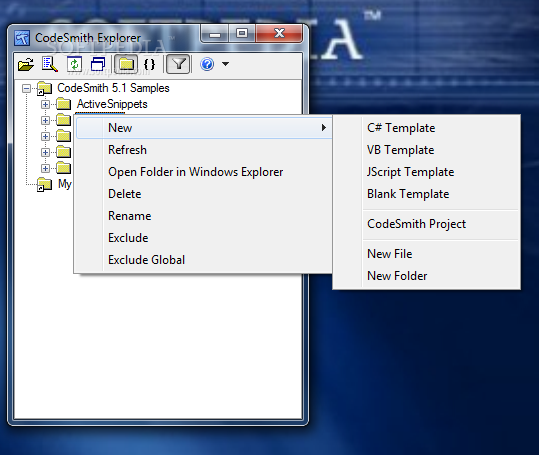Collapse the CodeSmith 5.1 Samples root node

coord(26,89)
